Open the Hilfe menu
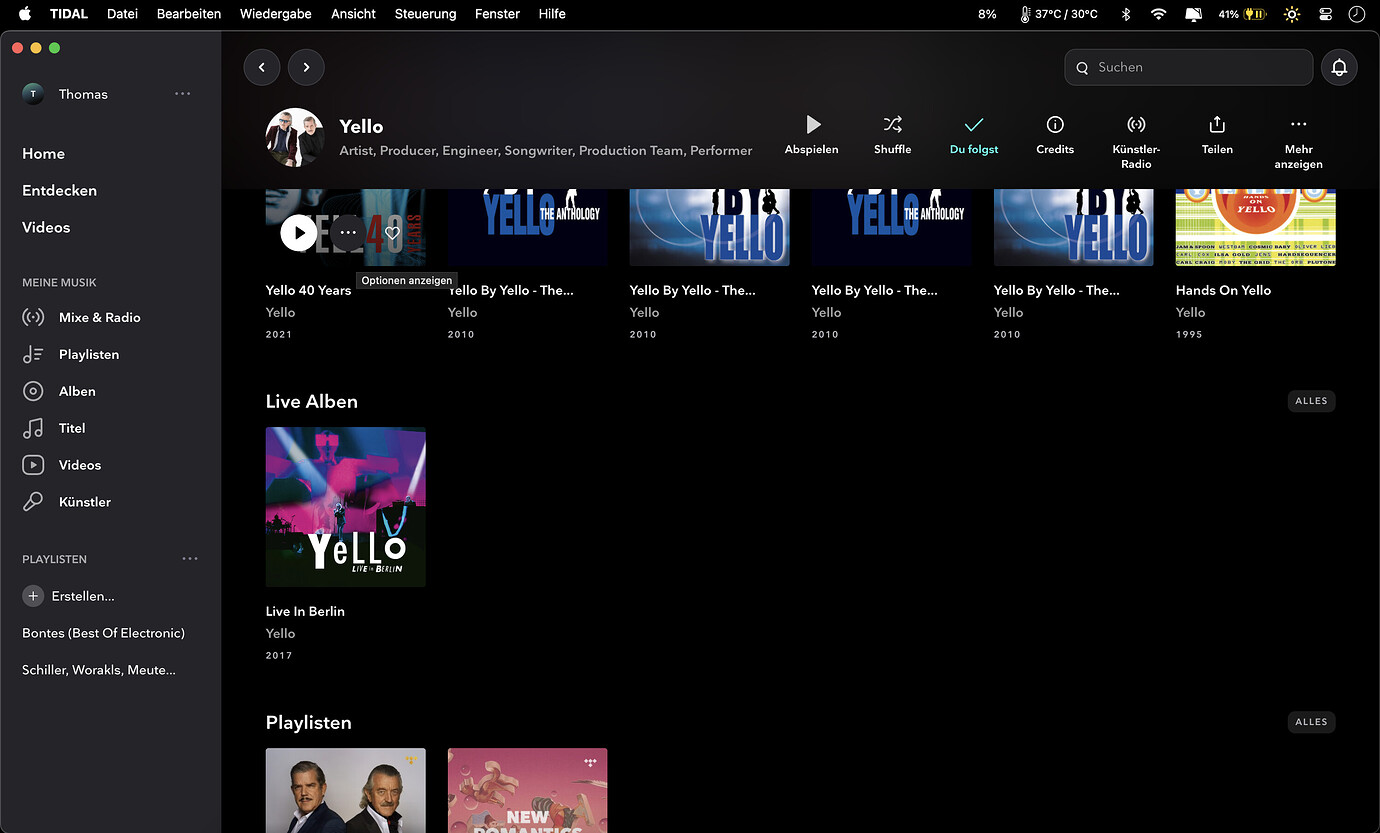The height and width of the screenshot is (833, 1380). click(552, 14)
